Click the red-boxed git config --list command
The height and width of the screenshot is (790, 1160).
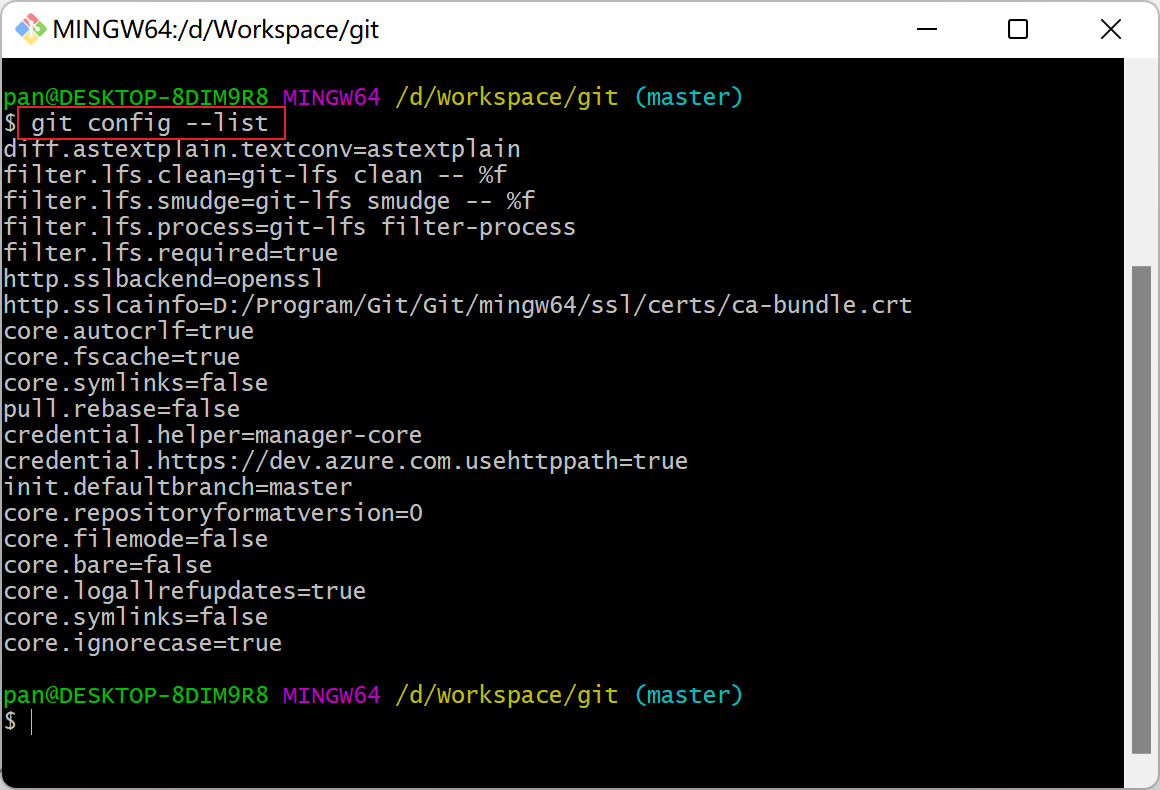click(150, 123)
